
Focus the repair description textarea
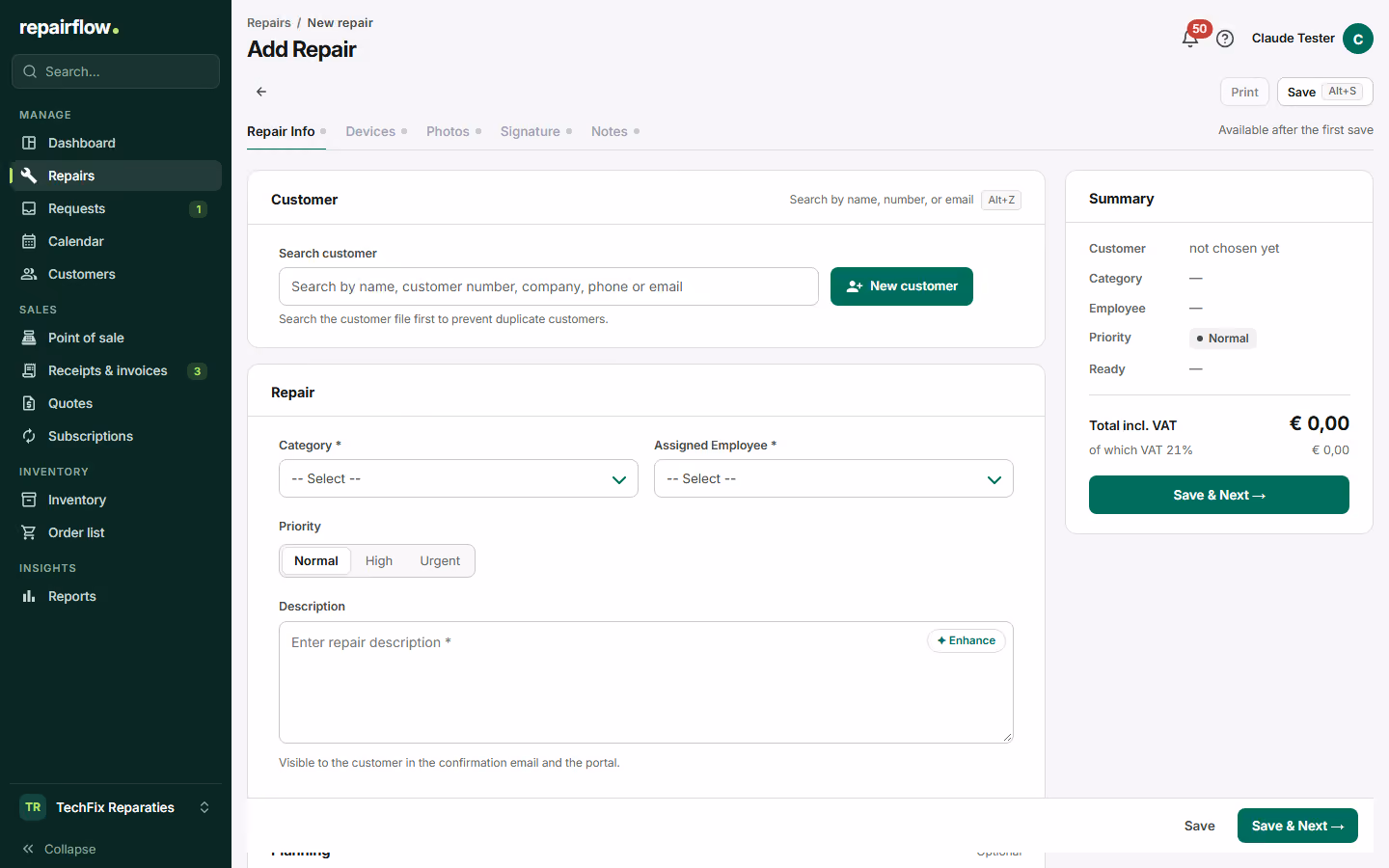click(646, 682)
